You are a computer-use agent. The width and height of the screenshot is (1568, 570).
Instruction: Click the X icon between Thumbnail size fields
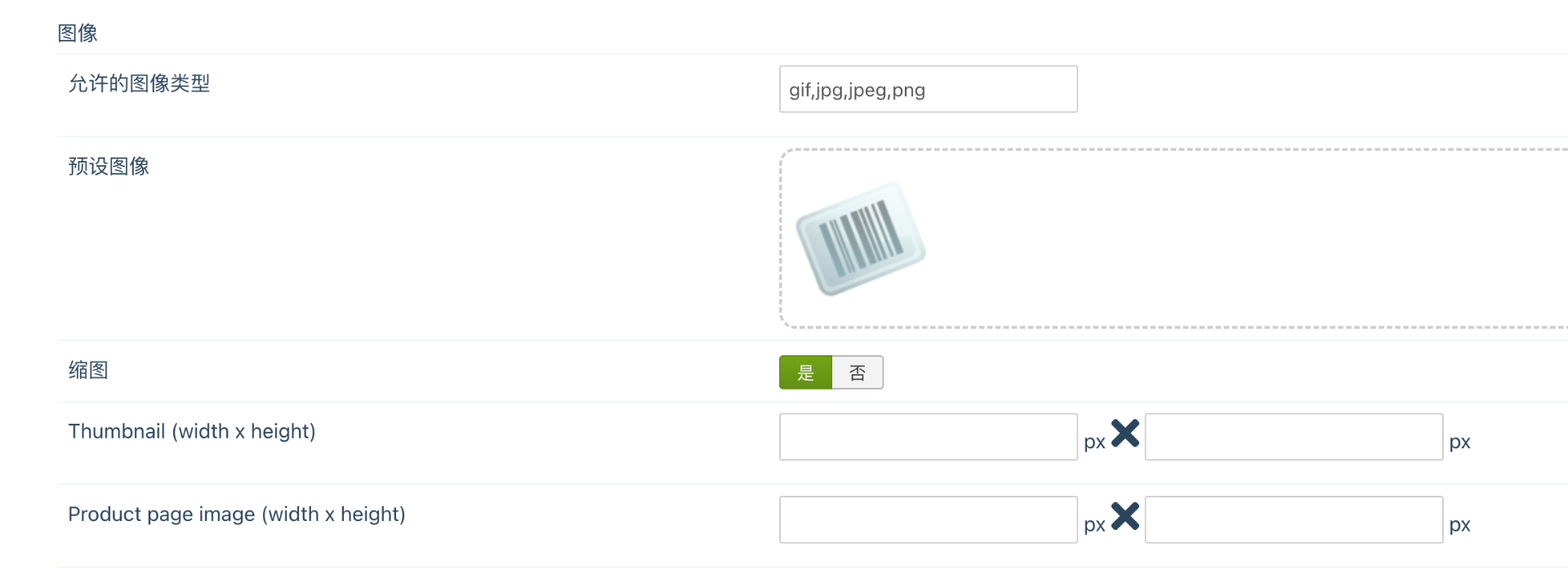coord(1125,433)
